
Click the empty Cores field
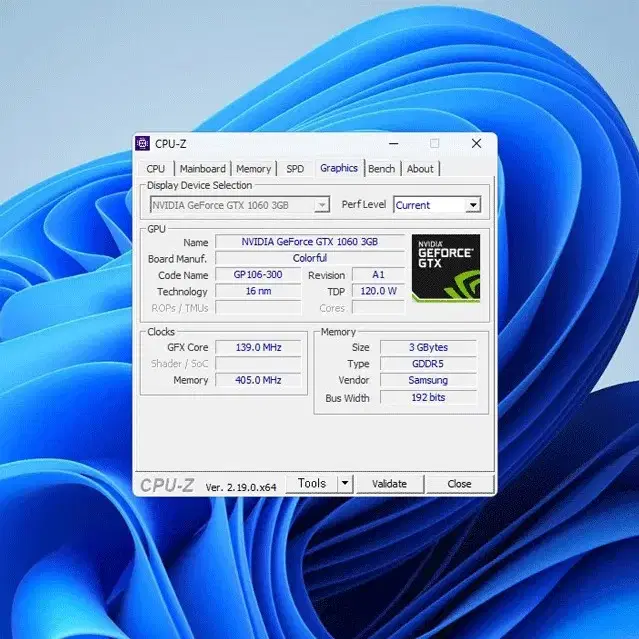[x=378, y=308]
